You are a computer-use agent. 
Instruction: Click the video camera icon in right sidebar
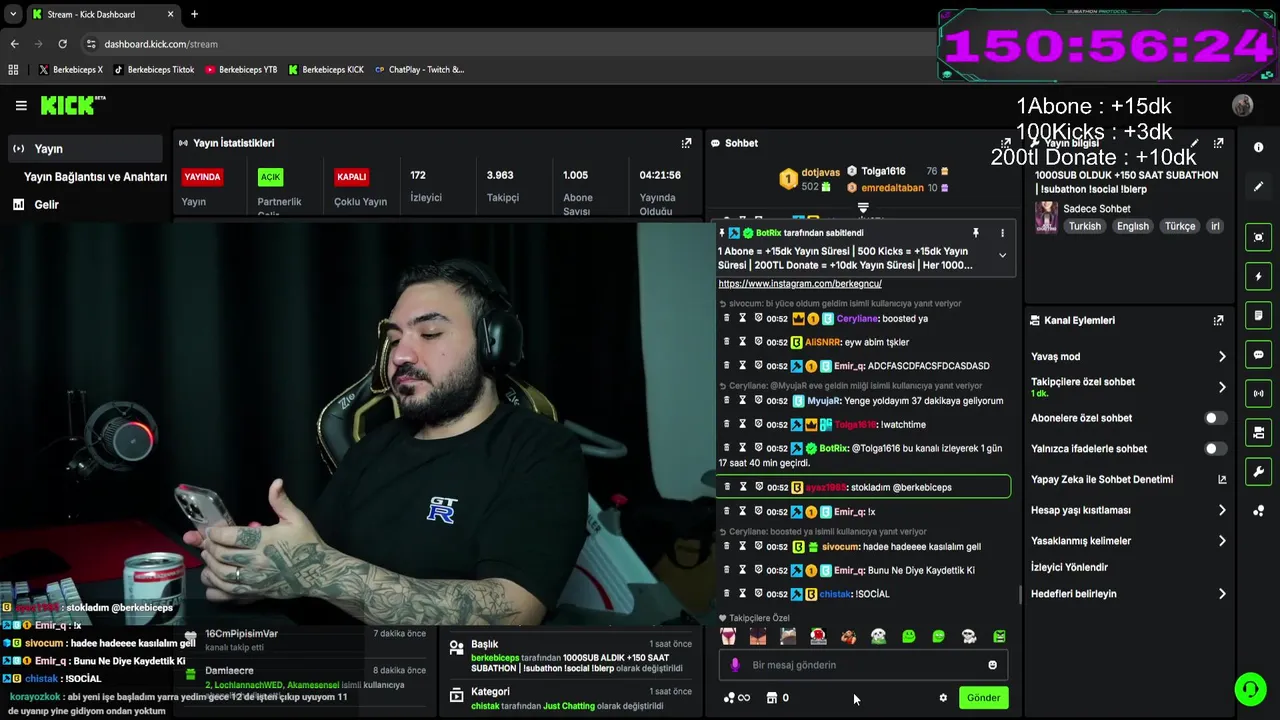pos(1258,432)
